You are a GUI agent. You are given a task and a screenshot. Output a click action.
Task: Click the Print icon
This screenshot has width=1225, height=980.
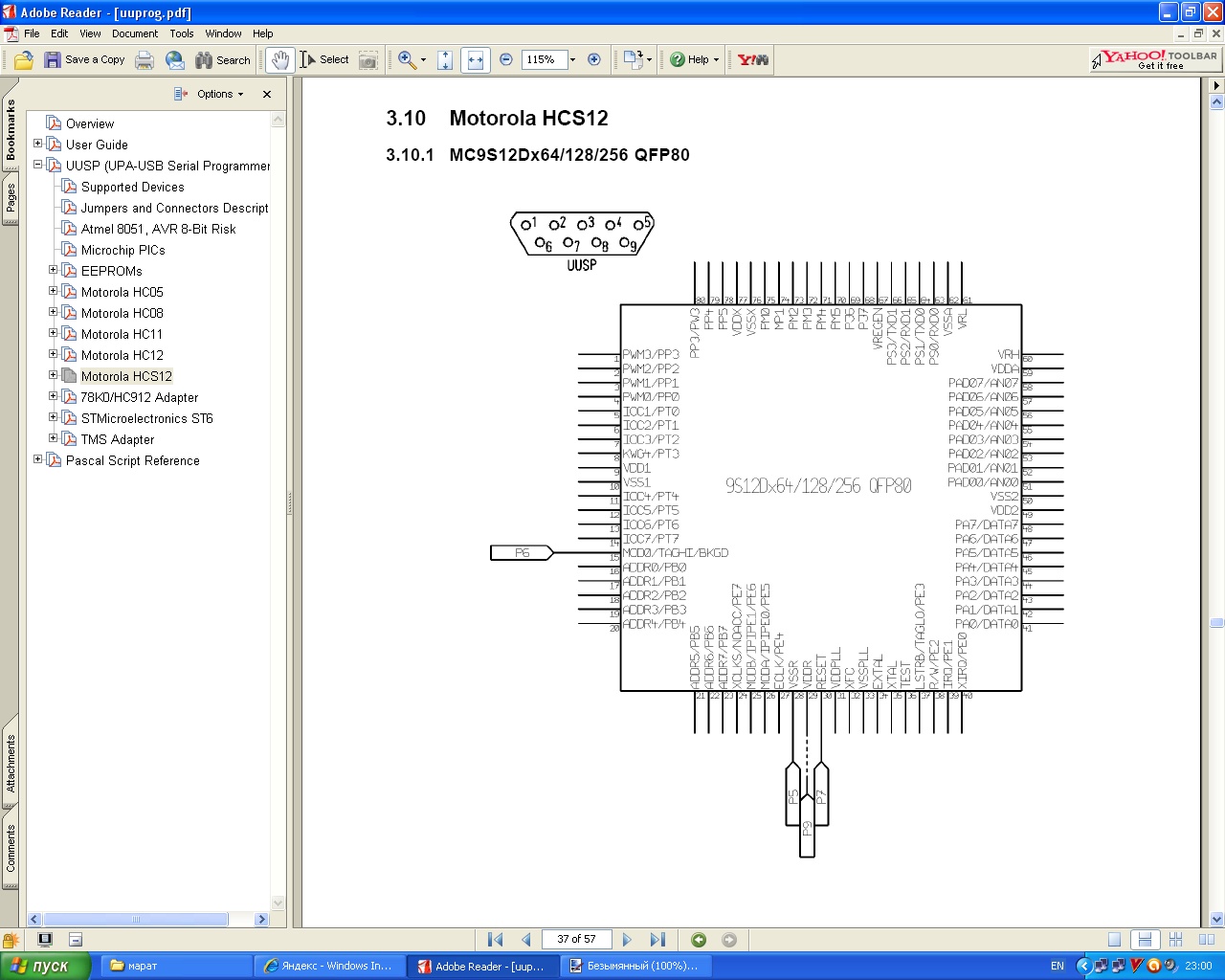click(145, 60)
